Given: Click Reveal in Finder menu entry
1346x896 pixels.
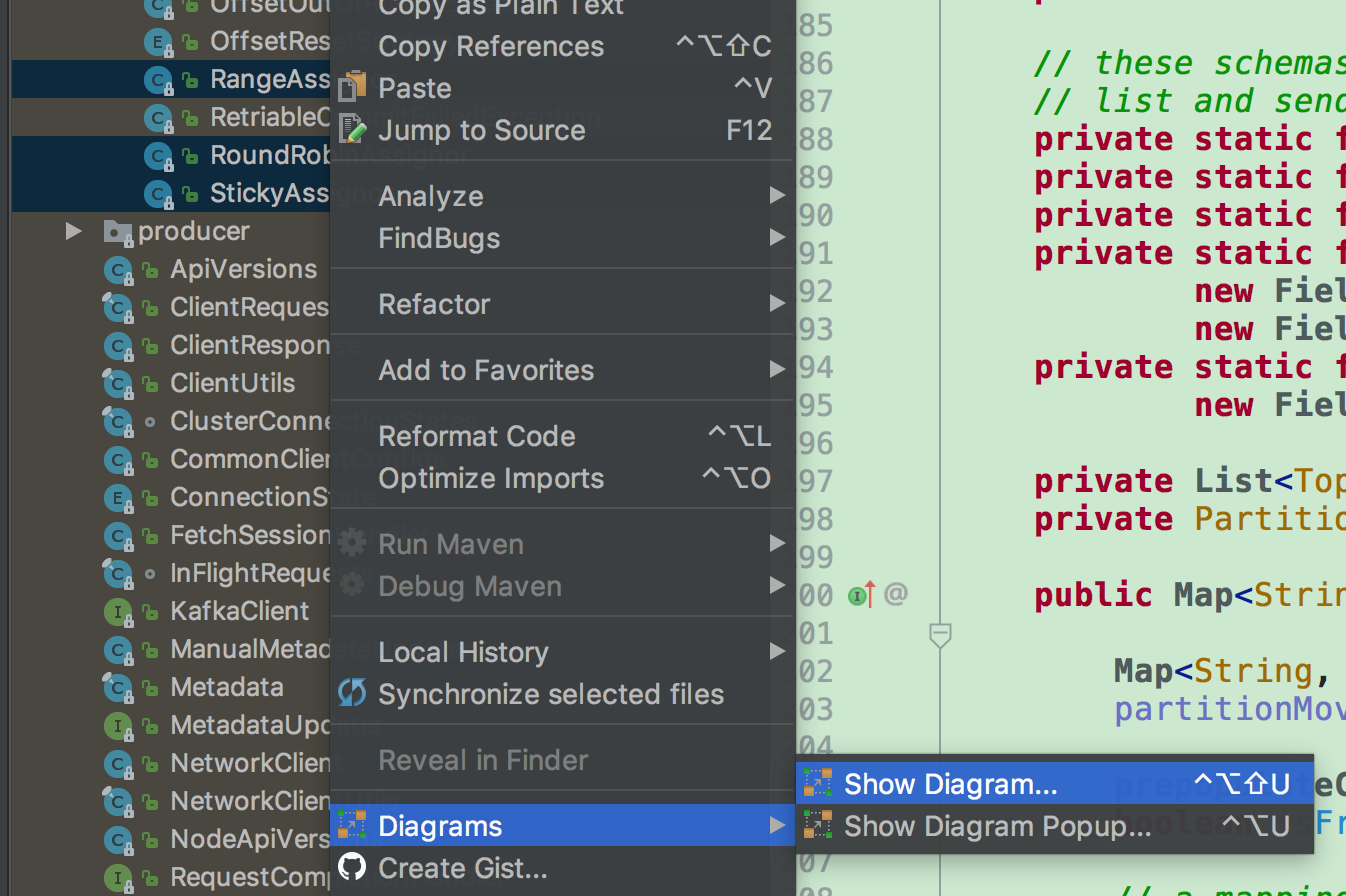Looking at the screenshot, I should point(562,760).
